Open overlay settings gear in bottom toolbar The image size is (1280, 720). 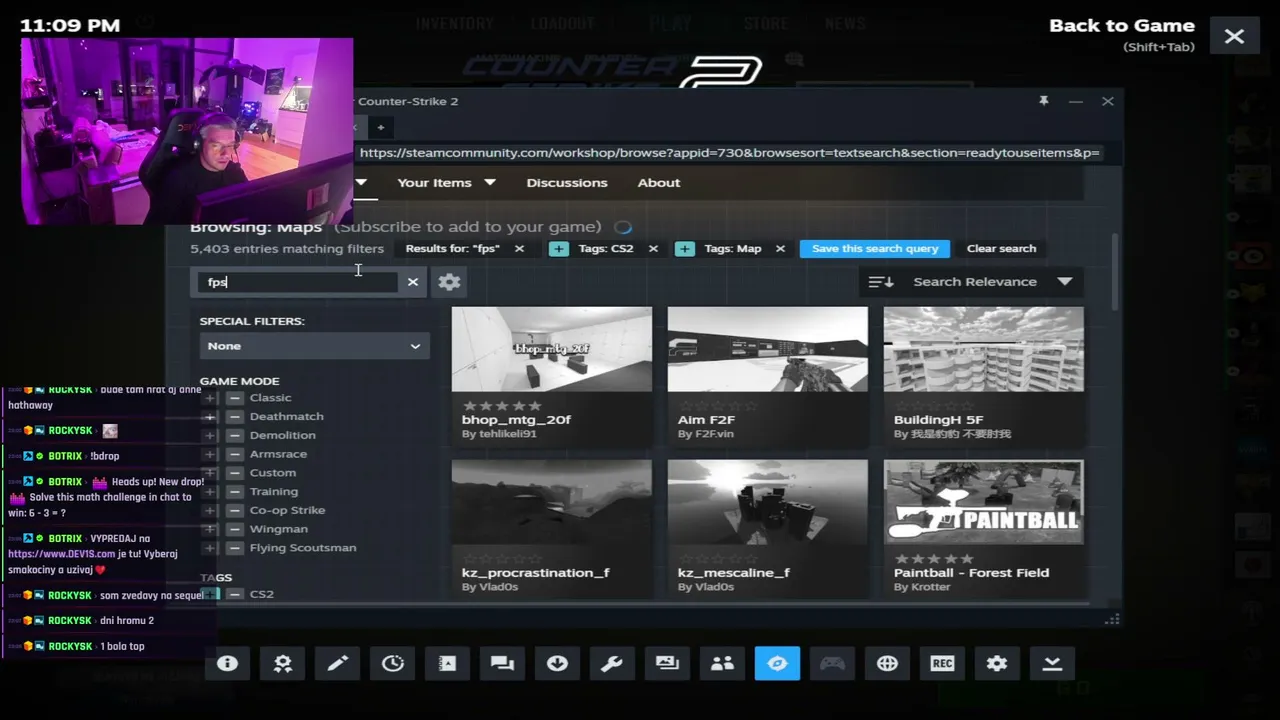pyautogui.click(x=997, y=663)
